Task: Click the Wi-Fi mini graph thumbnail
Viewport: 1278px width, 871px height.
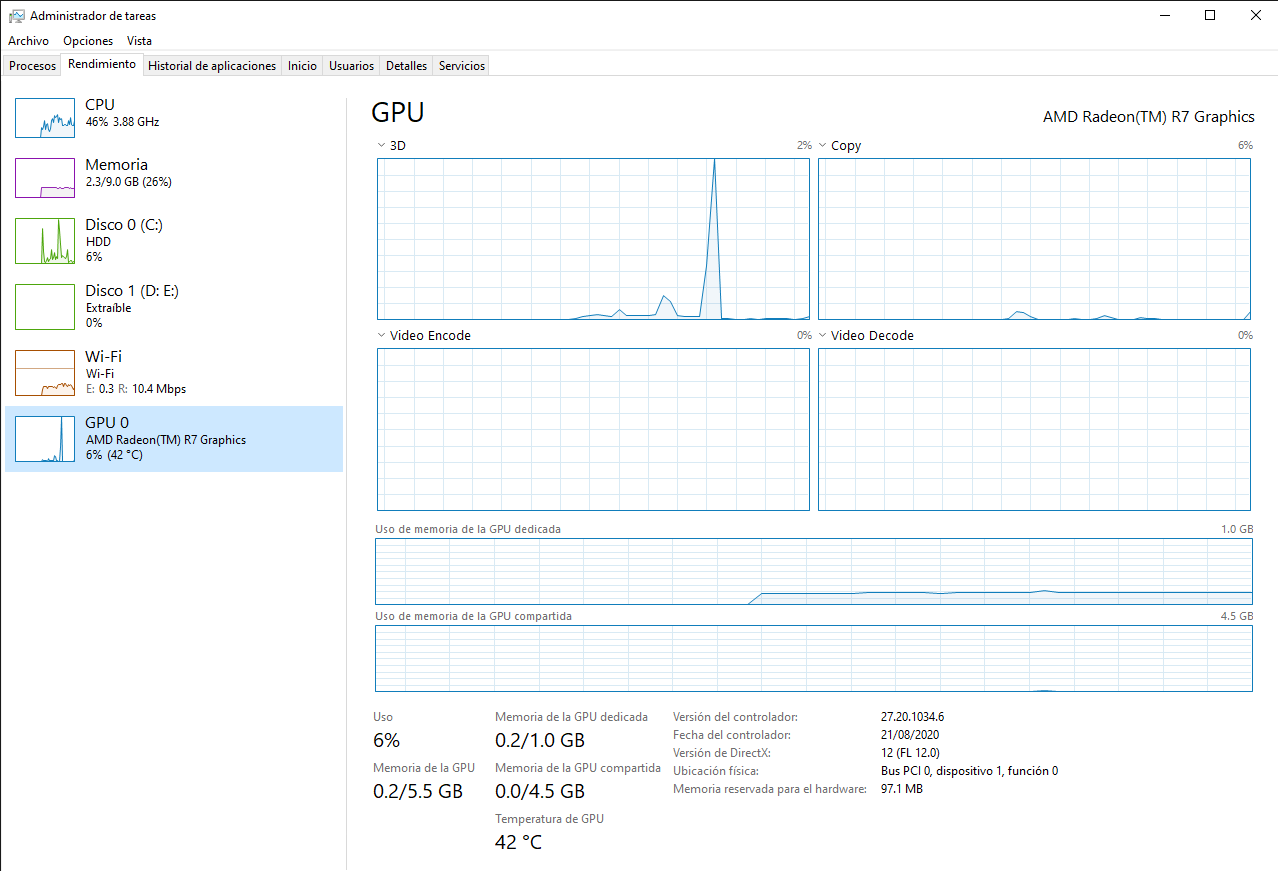Action: coord(45,373)
